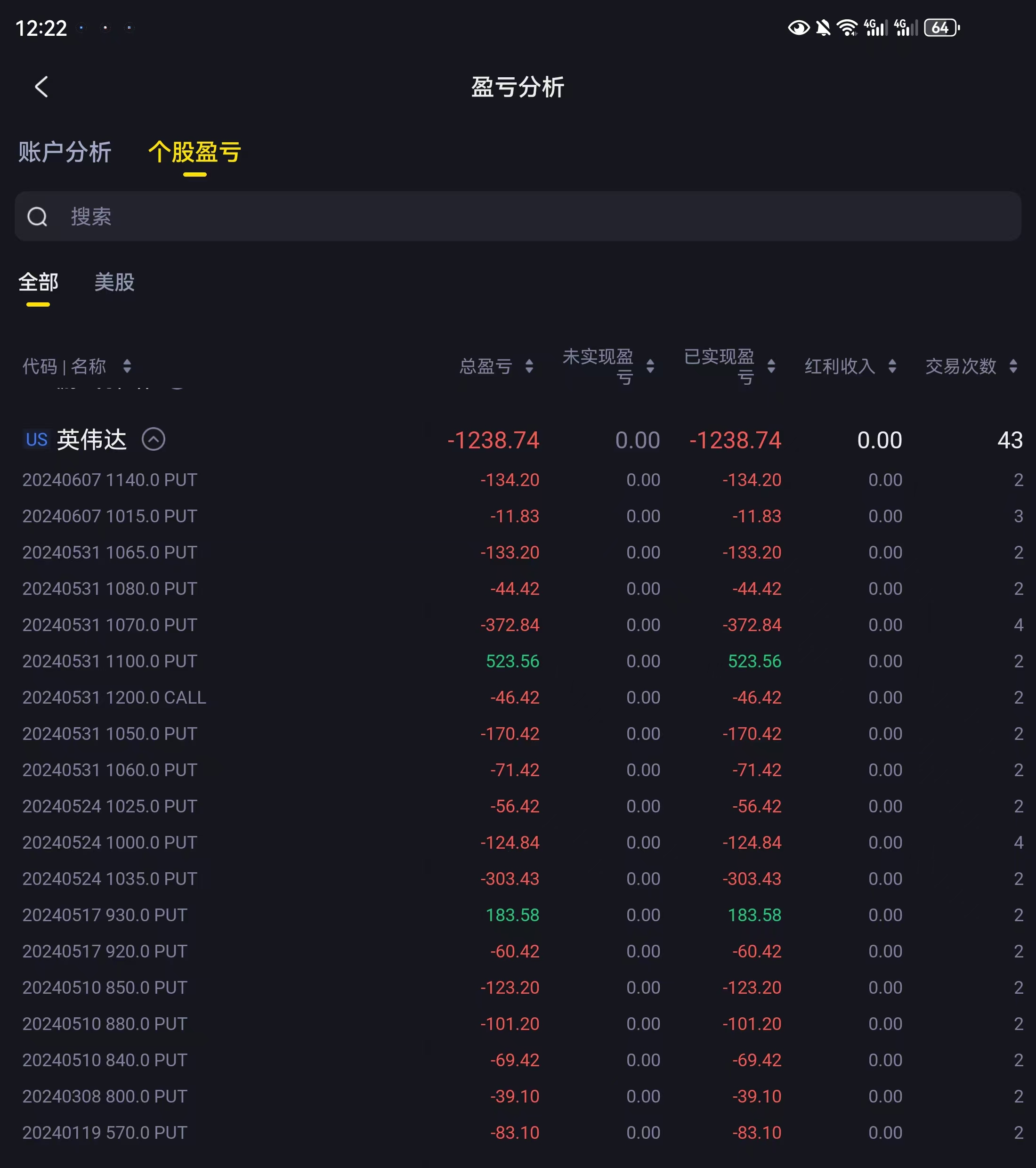Sort by 红利收入 arrows icon
Screen dimensions: 1036x1168
coord(892,366)
